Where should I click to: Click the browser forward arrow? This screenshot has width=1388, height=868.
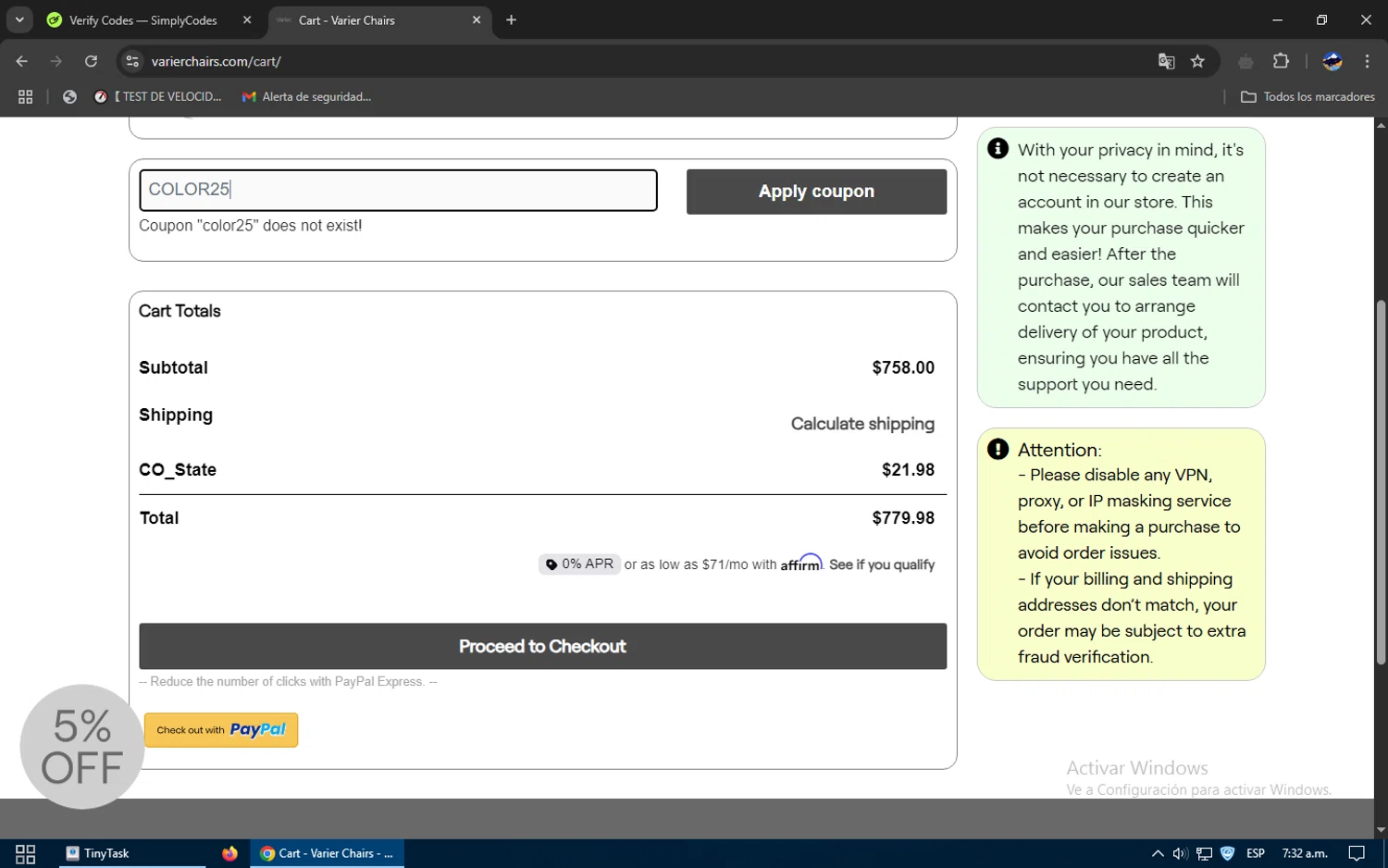click(x=56, y=61)
